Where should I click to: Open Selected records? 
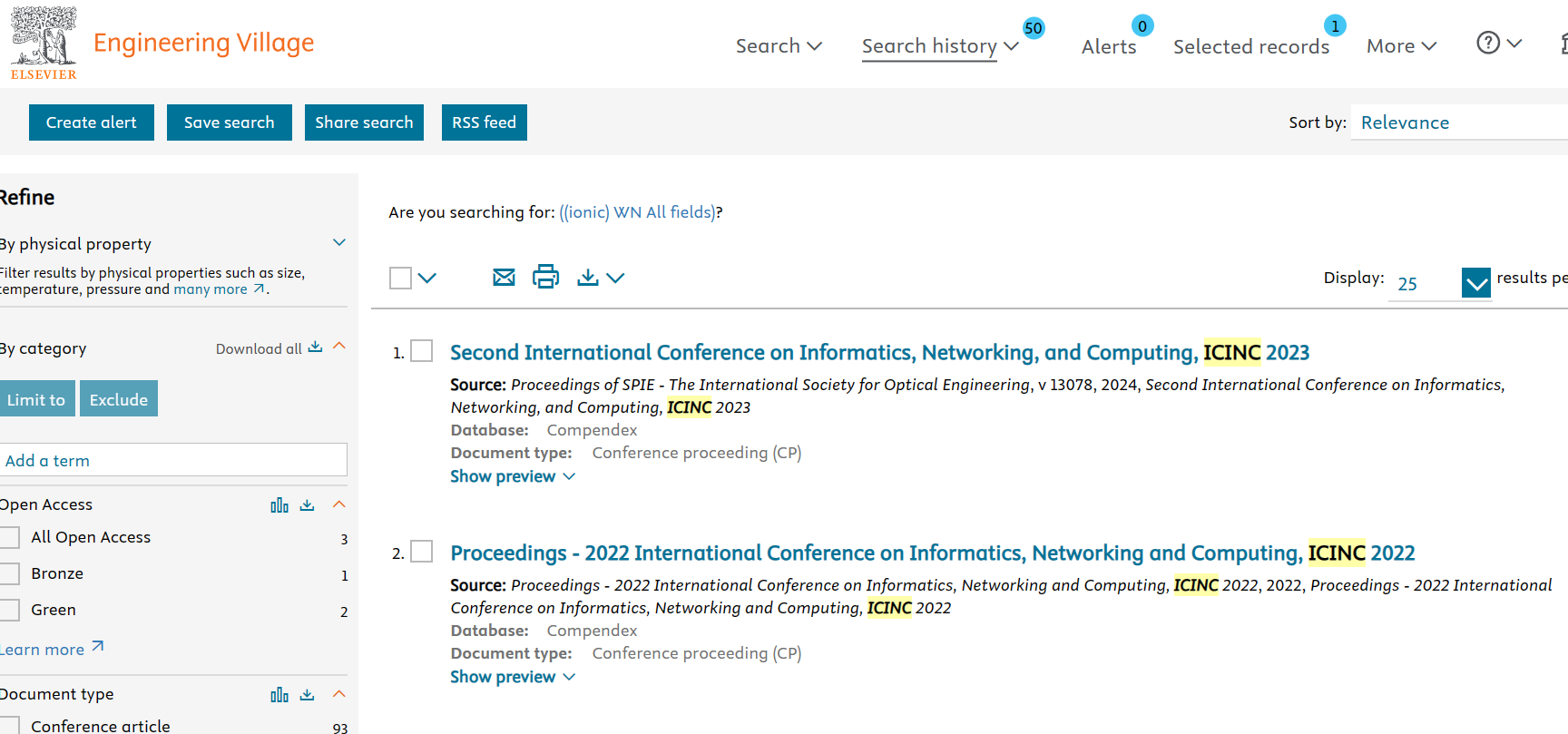click(1251, 46)
